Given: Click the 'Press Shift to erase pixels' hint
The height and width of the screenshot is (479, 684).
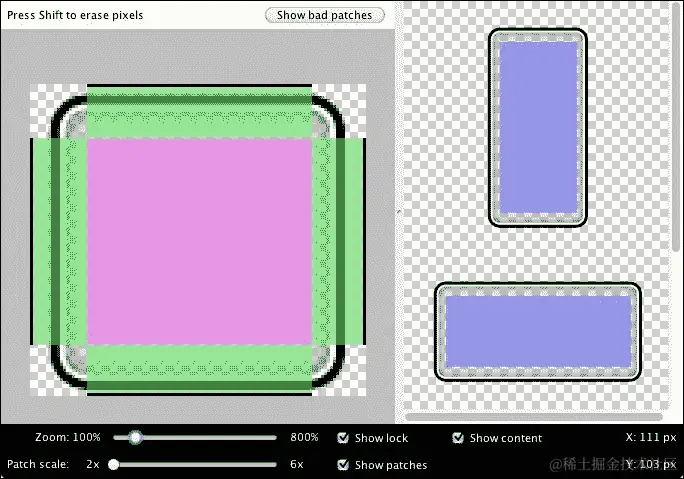Looking at the screenshot, I should pyautogui.click(x=75, y=15).
